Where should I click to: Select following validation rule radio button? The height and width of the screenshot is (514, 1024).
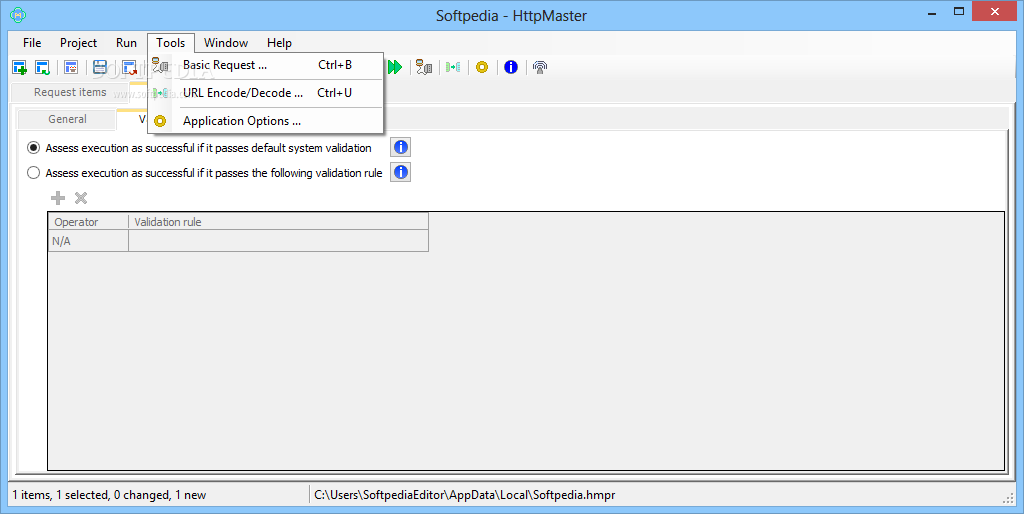[x=33, y=173]
